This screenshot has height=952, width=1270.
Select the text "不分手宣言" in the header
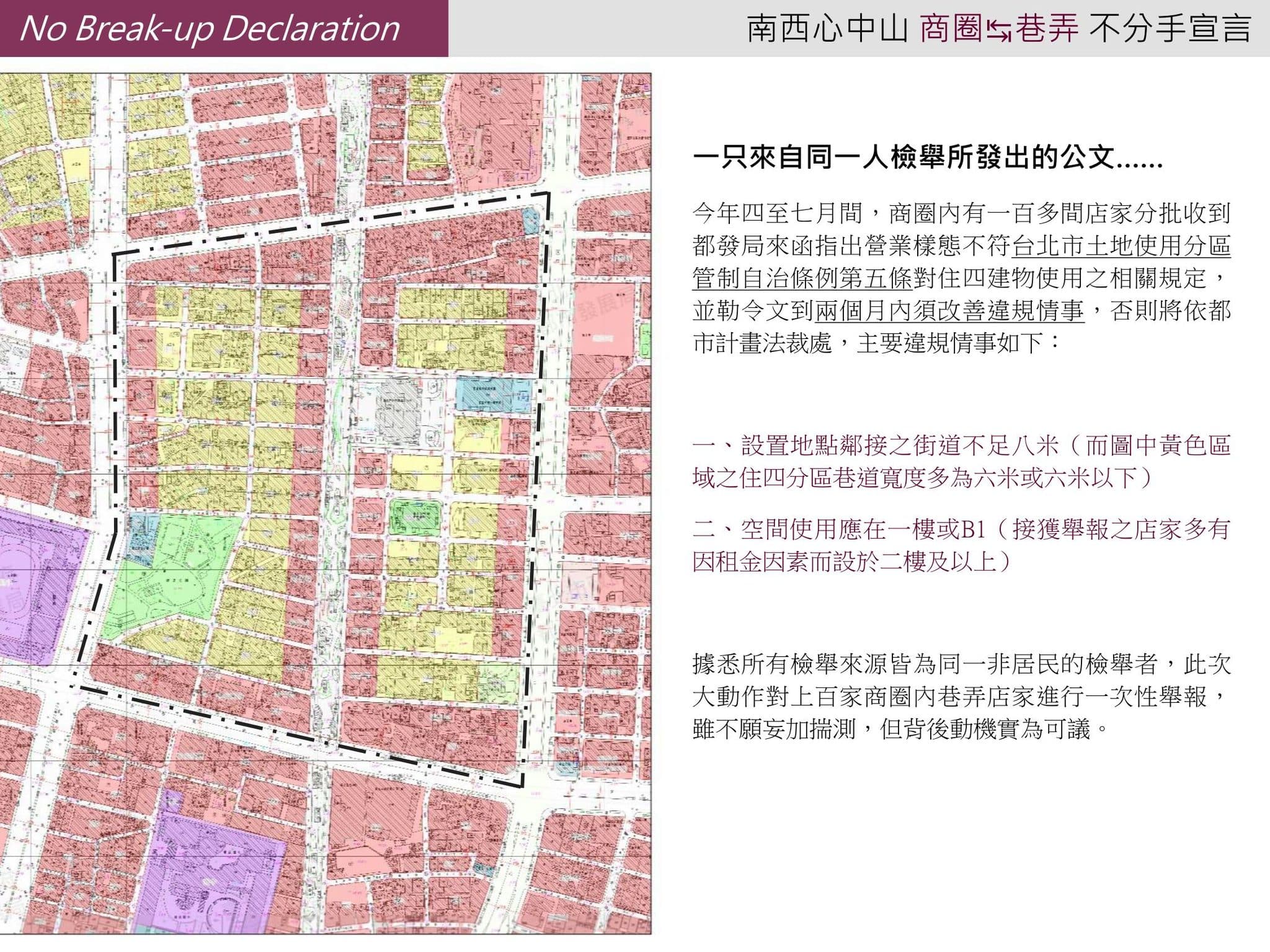coord(1170,29)
